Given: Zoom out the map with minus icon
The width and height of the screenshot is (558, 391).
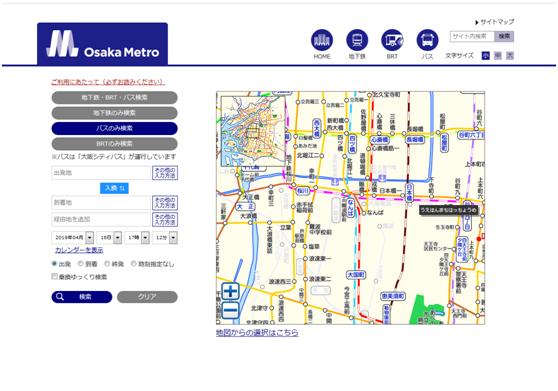Looking at the screenshot, I should coord(230,310).
